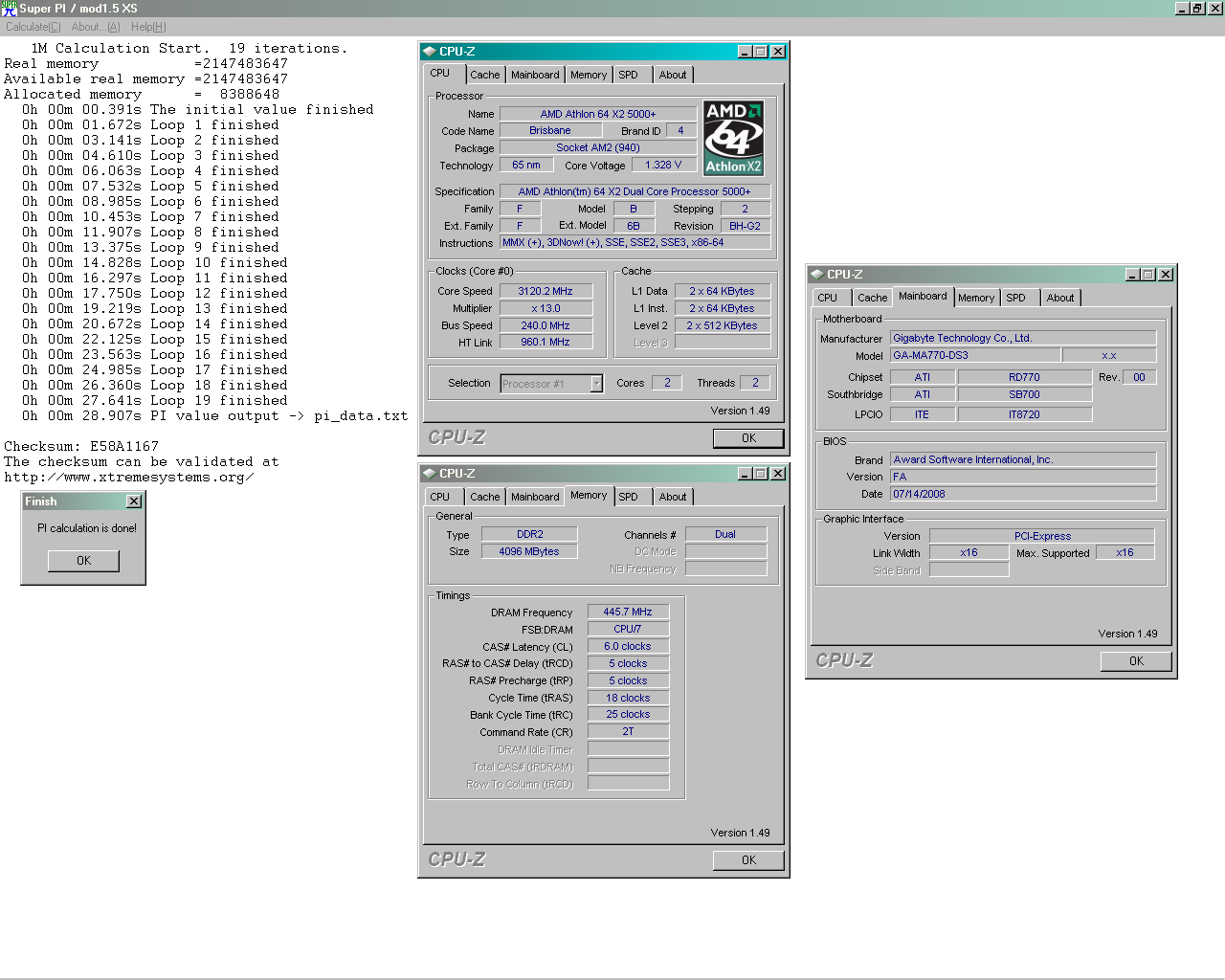Switch to the Memory tab in the top CPU-Z window
The height and width of the screenshot is (980, 1225).
point(589,75)
